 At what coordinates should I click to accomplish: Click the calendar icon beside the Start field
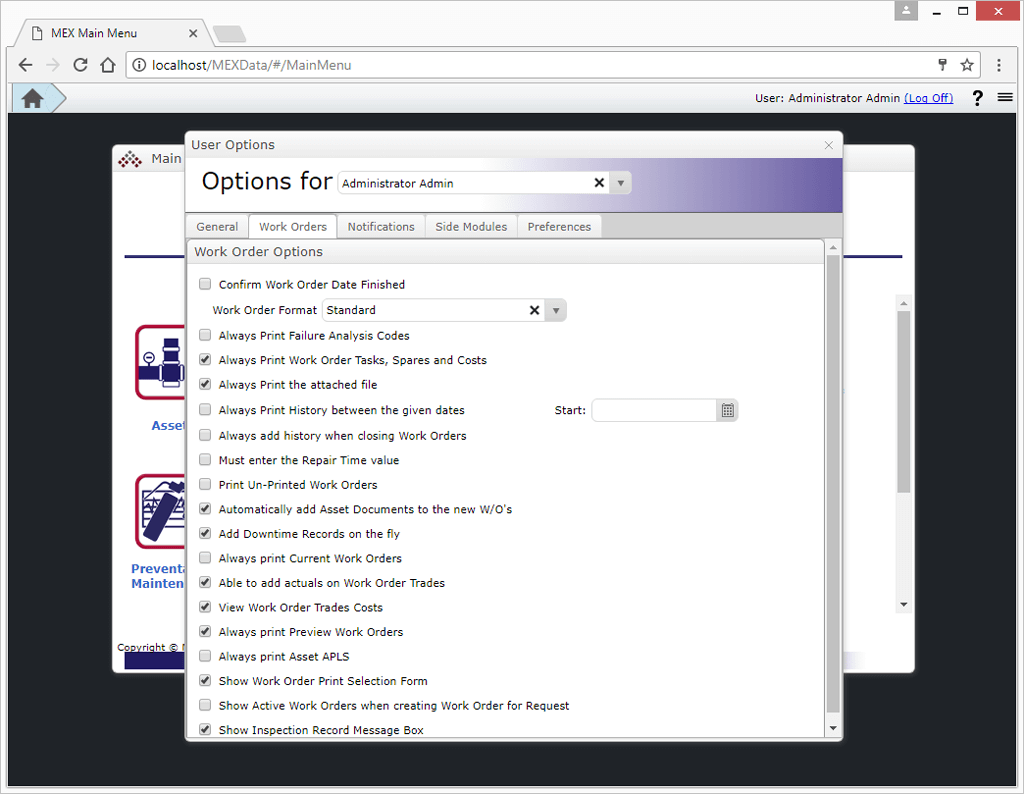point(727,410)
